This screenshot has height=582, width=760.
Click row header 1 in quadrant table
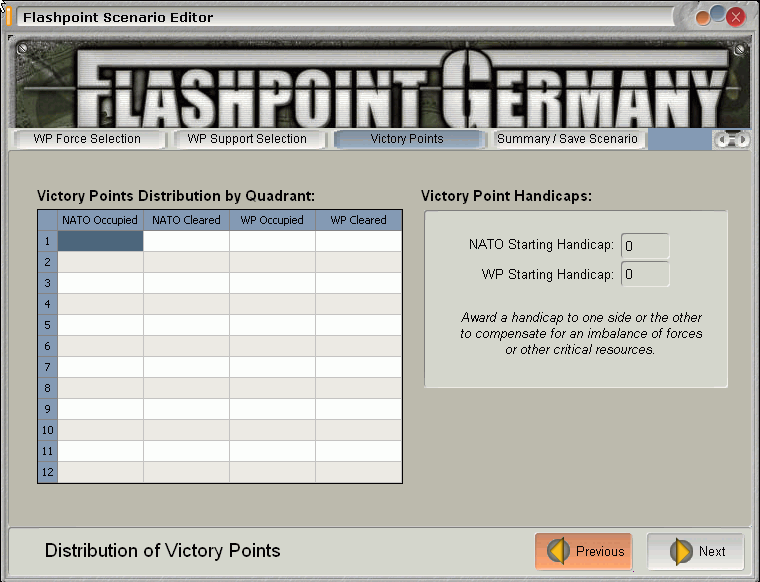pyautogui.click(x=48, y=241)
